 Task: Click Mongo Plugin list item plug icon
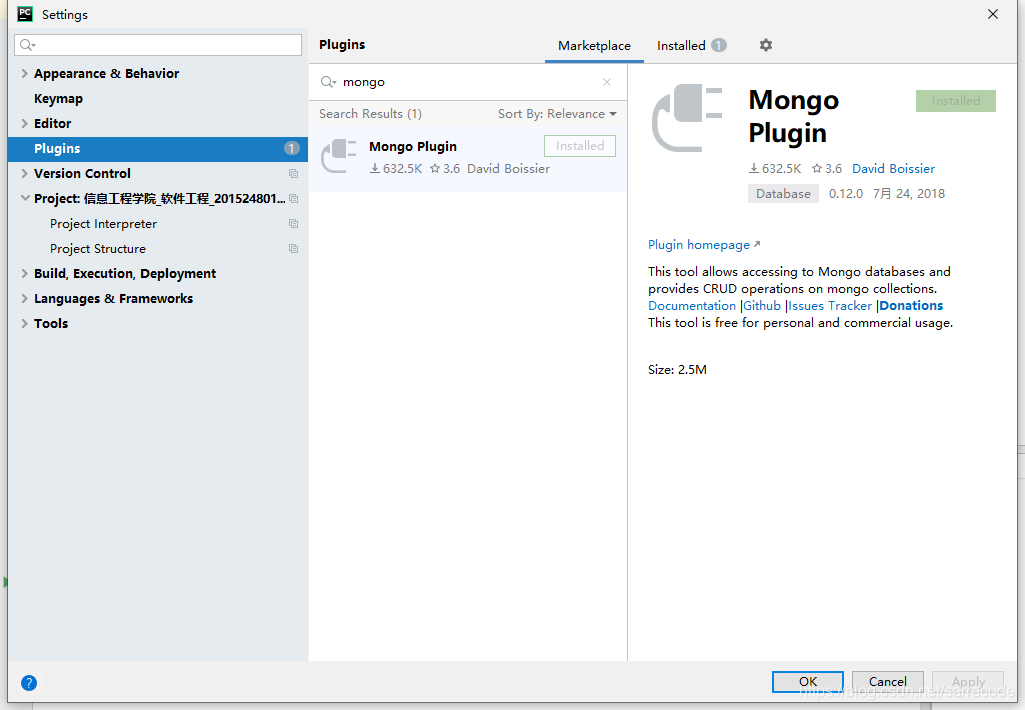[339, 156]
